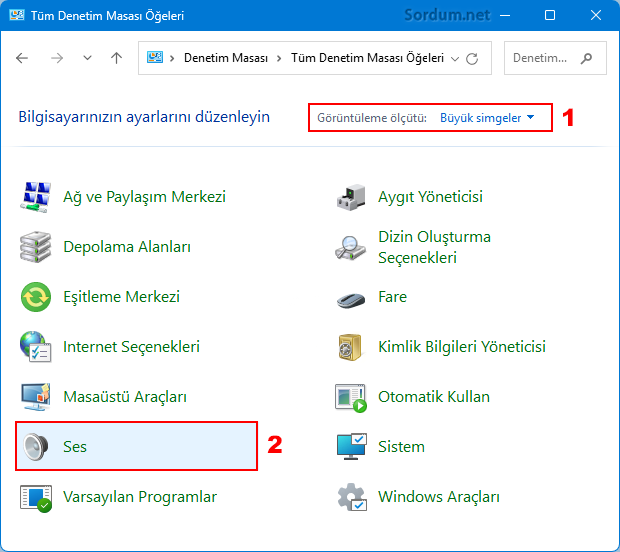
Task: Open the Internet Seçenekleri link
Action: coord(131,347)
